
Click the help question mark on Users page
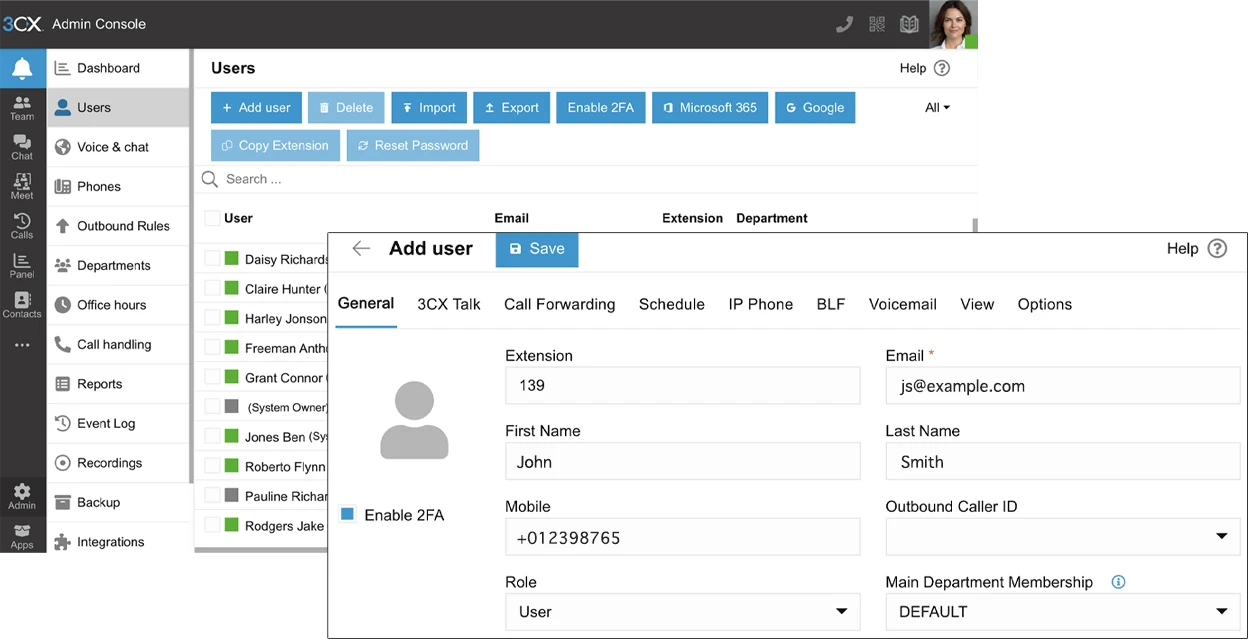pos(941,68)
